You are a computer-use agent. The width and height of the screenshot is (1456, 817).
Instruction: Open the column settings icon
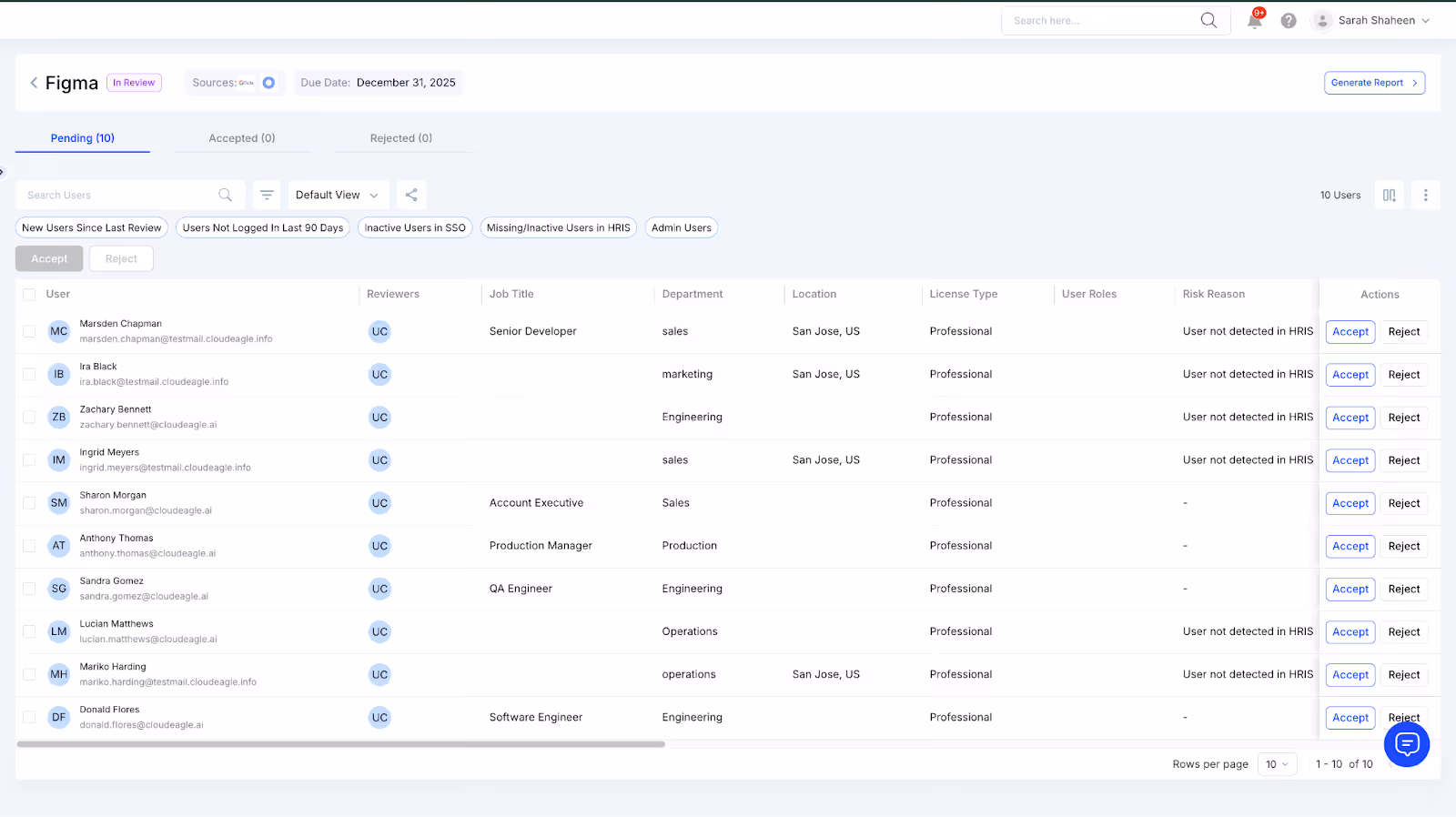tap(1389, 195)
